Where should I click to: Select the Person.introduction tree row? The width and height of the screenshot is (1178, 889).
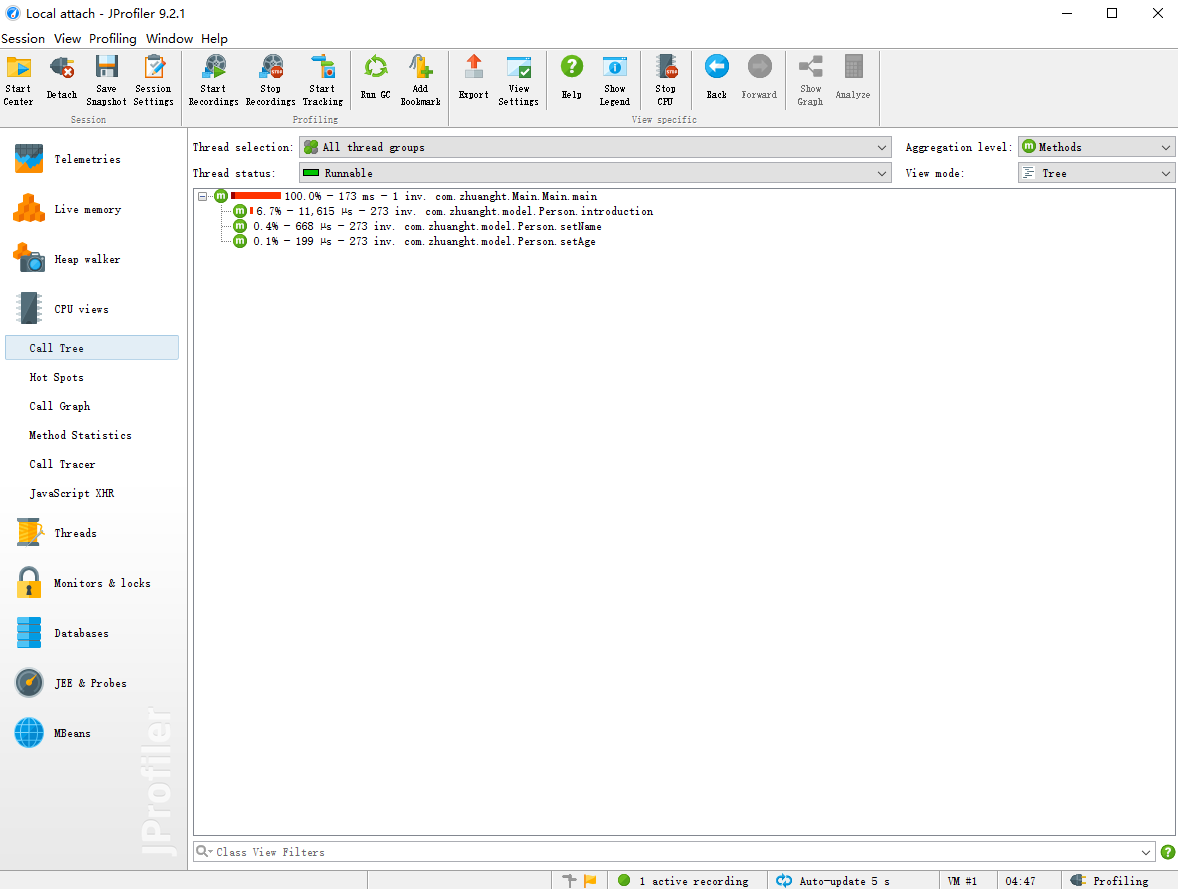(443, 211)
